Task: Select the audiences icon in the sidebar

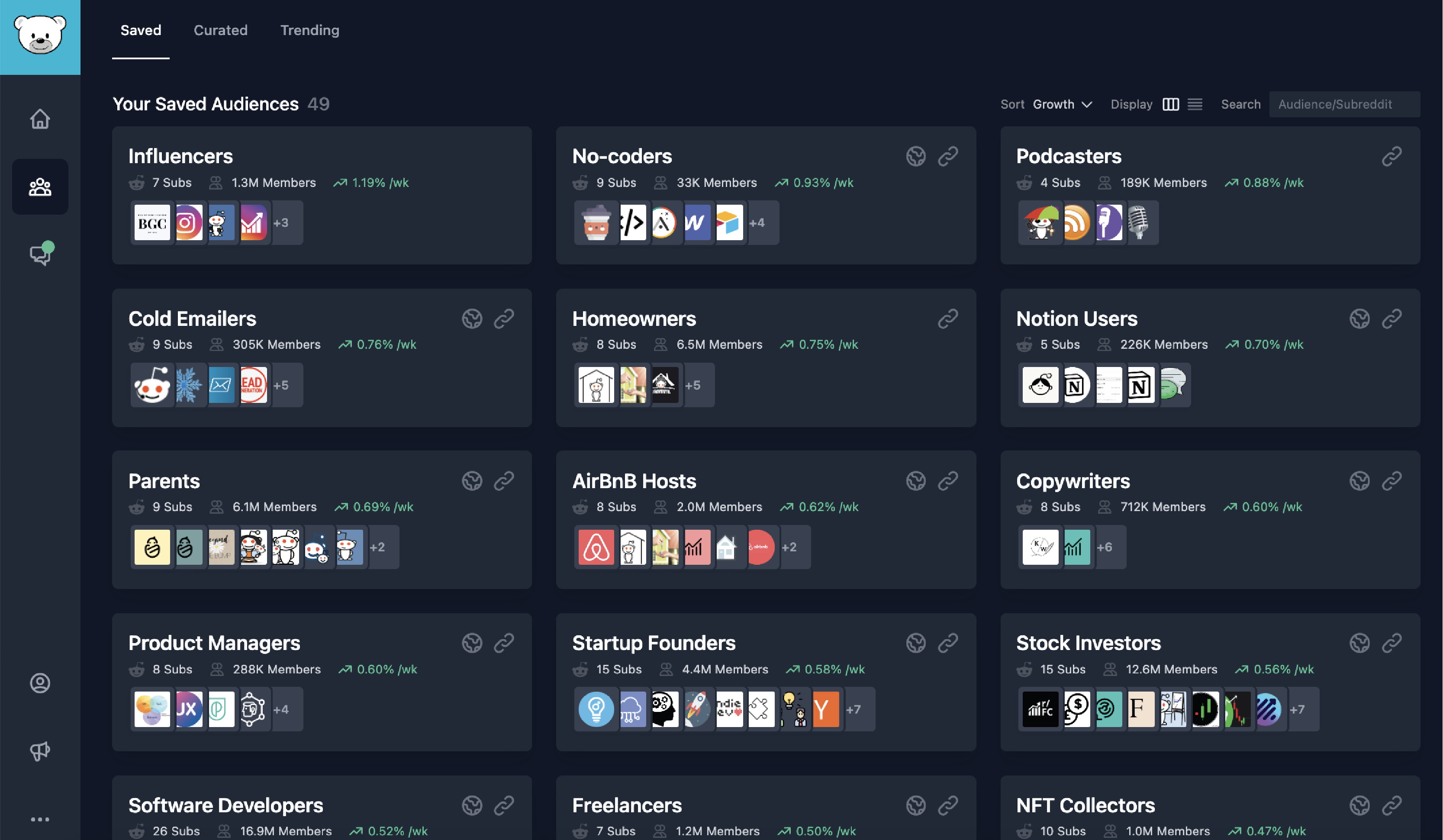Action: 40,186
